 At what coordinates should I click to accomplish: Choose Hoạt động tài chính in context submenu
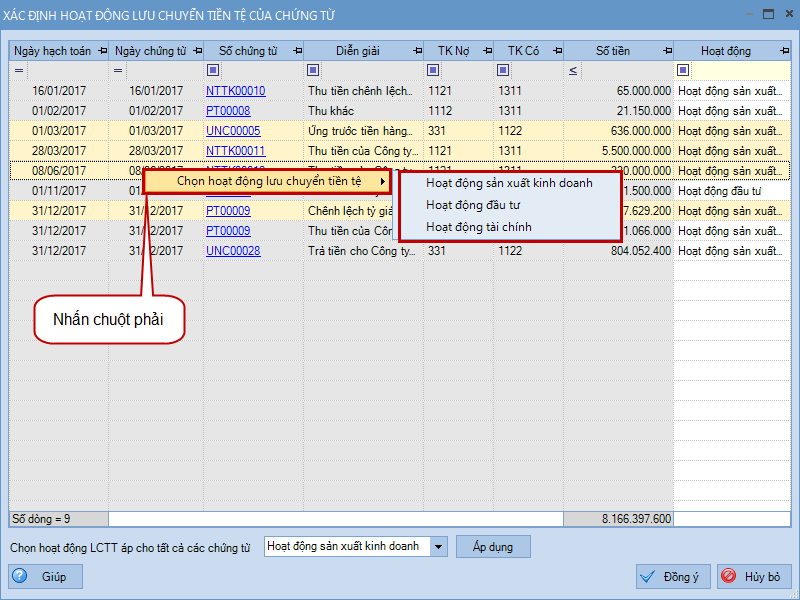click(x=478, y=227)
